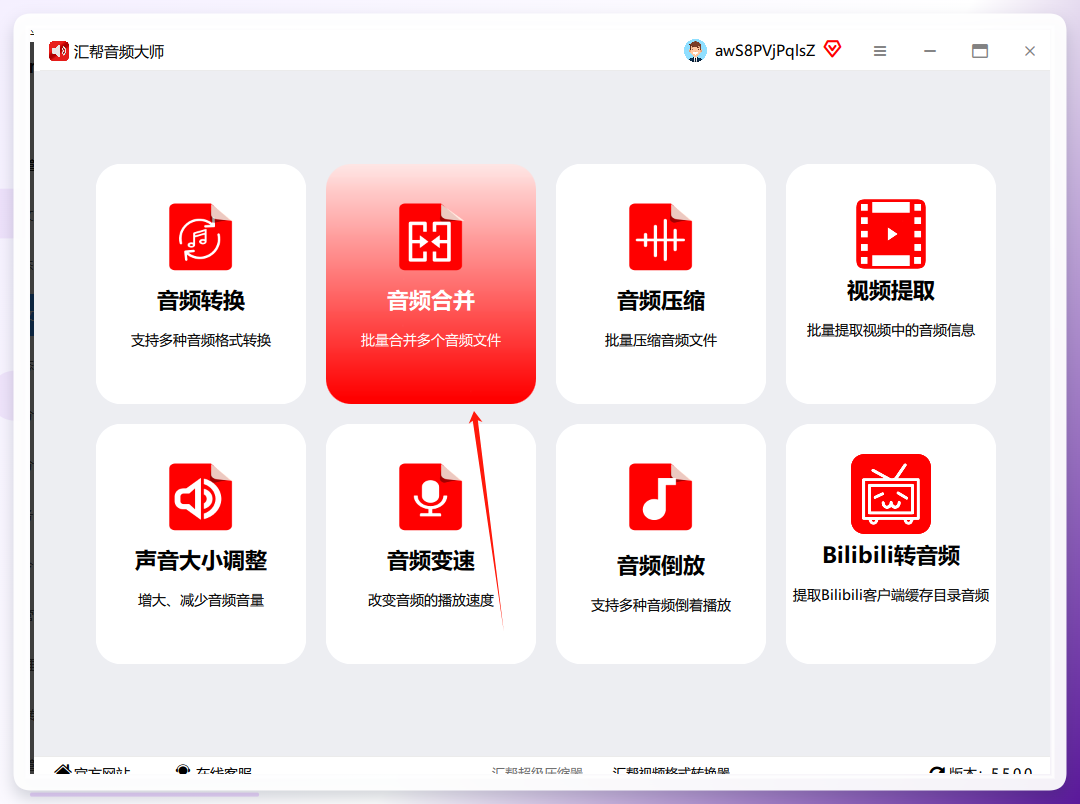
Task: Click description 提取Bilibili客户端缓存目录音频
Action: [891, 595]
